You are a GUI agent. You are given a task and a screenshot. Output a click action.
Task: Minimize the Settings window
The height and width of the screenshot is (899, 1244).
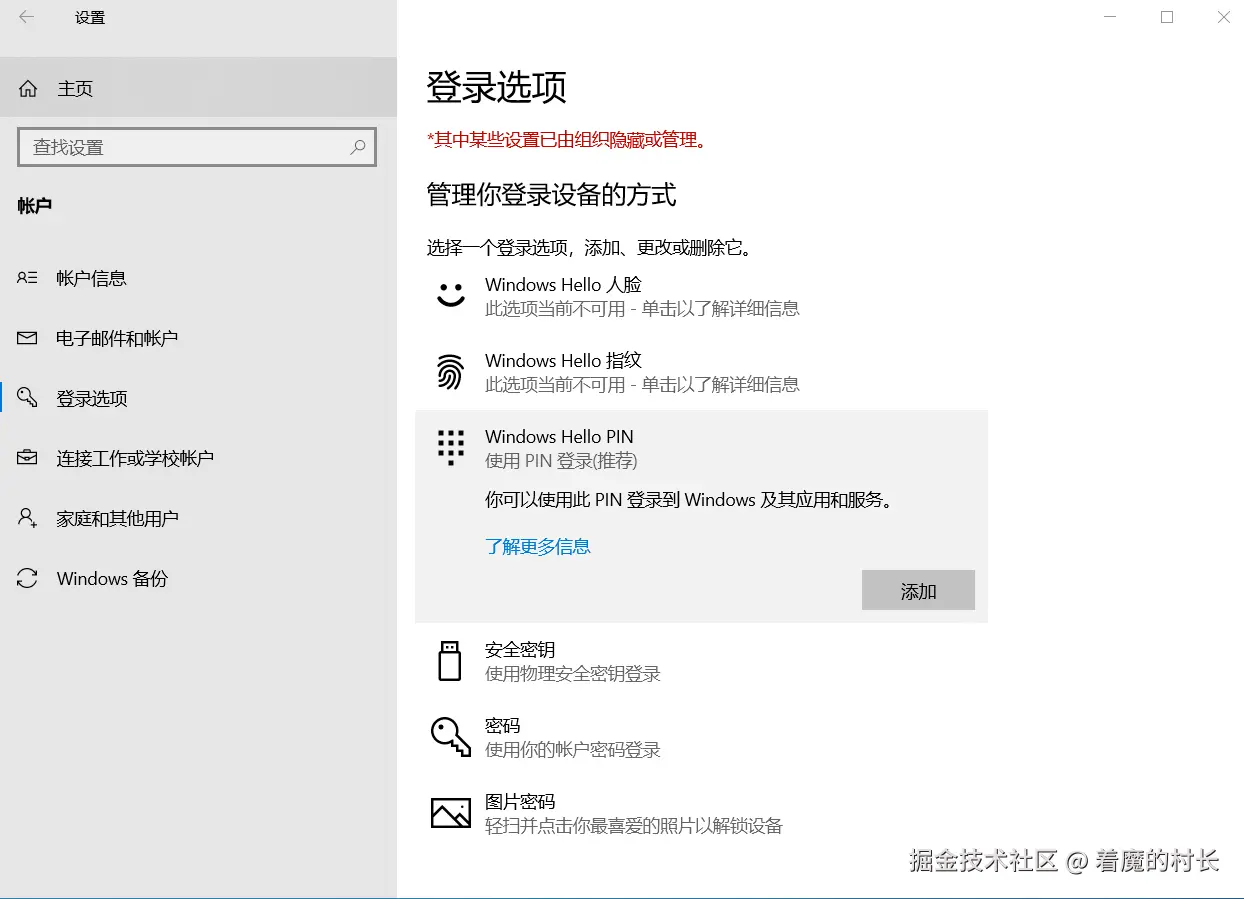point(1110,17)
